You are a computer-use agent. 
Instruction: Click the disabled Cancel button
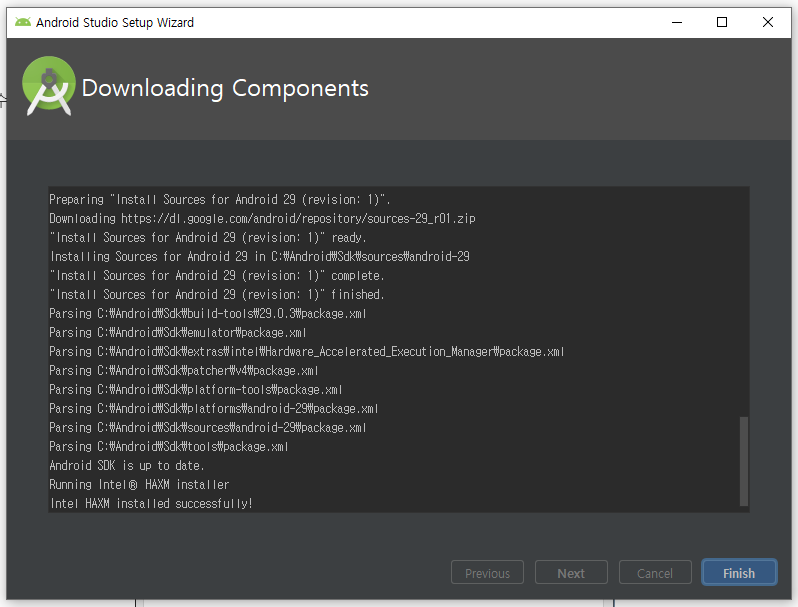click(x=655, y=573)
